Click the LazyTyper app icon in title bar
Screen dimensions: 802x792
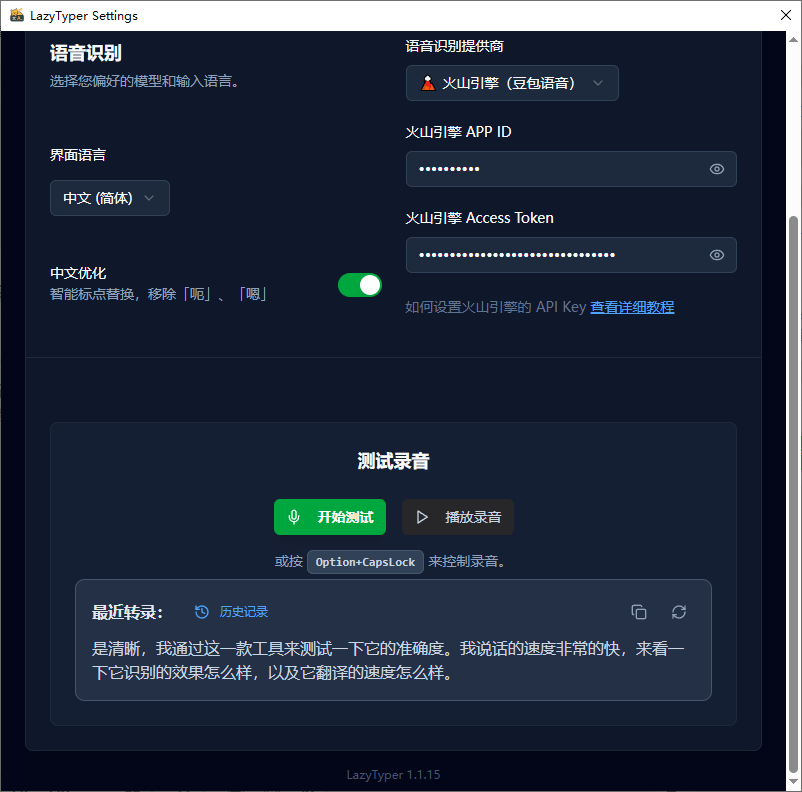pos(16,15)
